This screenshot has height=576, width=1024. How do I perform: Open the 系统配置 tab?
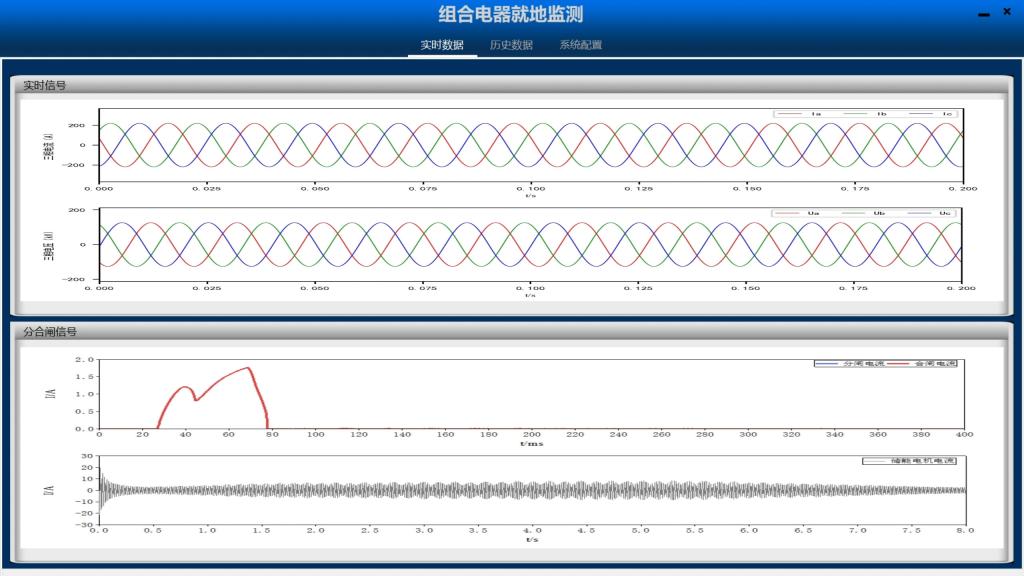(580, 44)
